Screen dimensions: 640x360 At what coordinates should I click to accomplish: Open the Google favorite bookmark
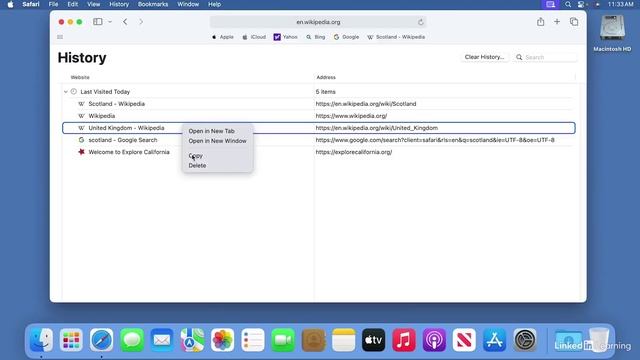pyautogui.click(x=347, y=37)
